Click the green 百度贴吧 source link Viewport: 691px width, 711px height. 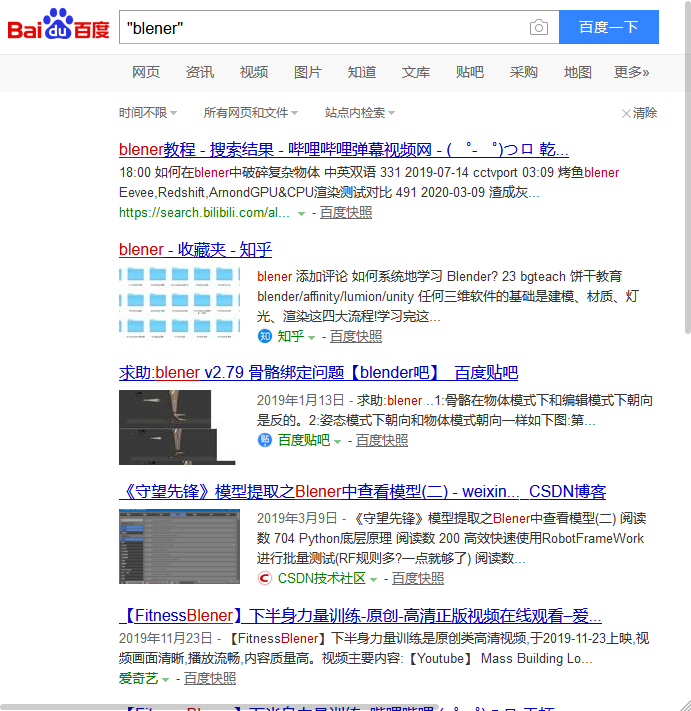tap(304, 440)
